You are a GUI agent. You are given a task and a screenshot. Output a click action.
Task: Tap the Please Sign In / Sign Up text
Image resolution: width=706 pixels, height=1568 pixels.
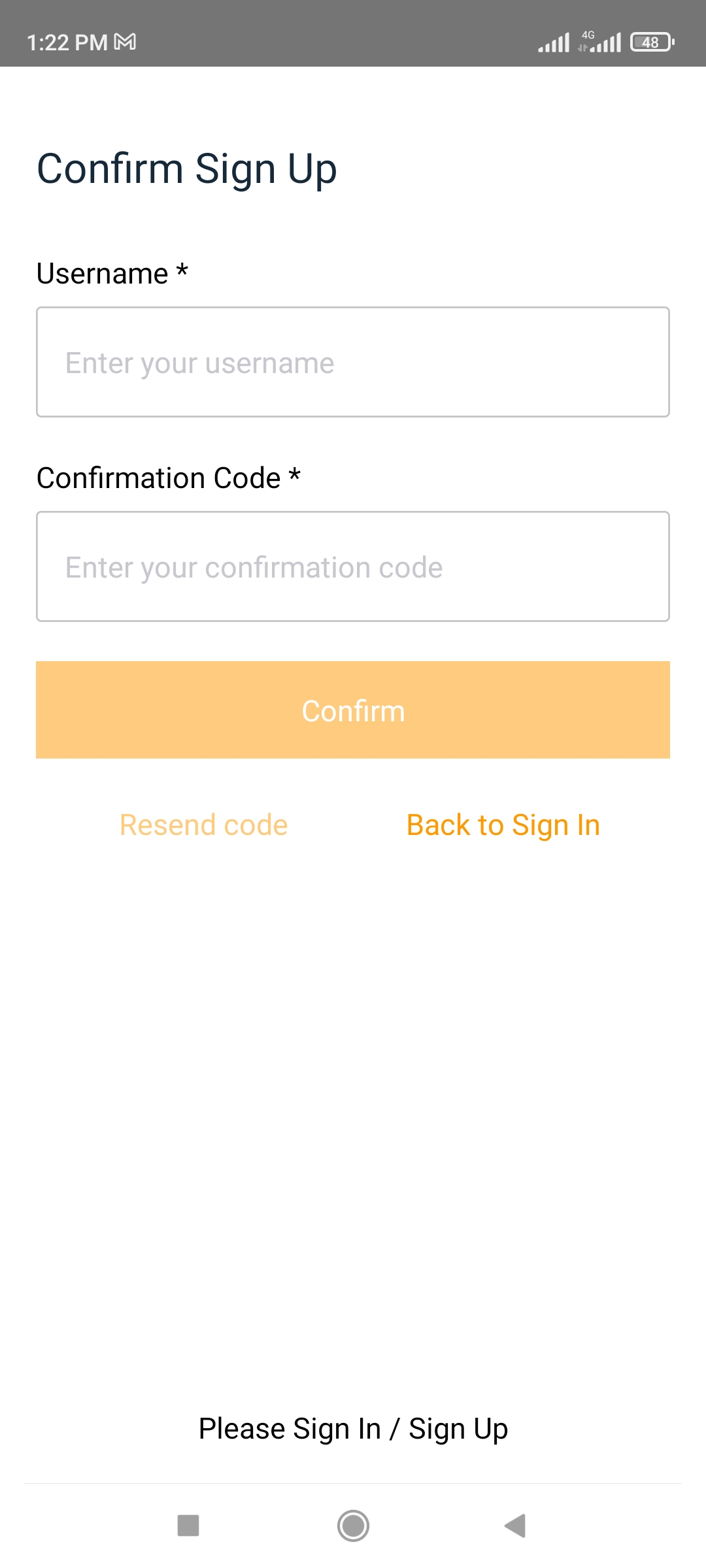click(353, 1429)
